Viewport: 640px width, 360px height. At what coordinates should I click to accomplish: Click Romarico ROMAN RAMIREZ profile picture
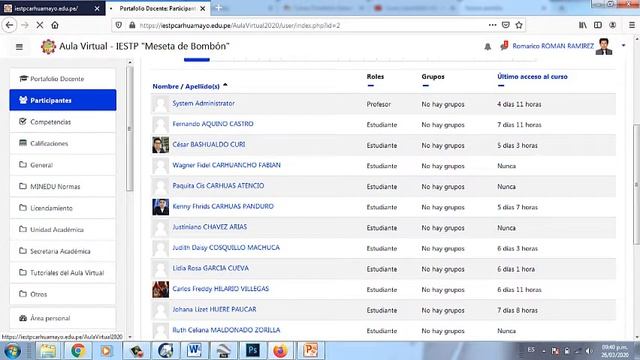tap(604, 46)
